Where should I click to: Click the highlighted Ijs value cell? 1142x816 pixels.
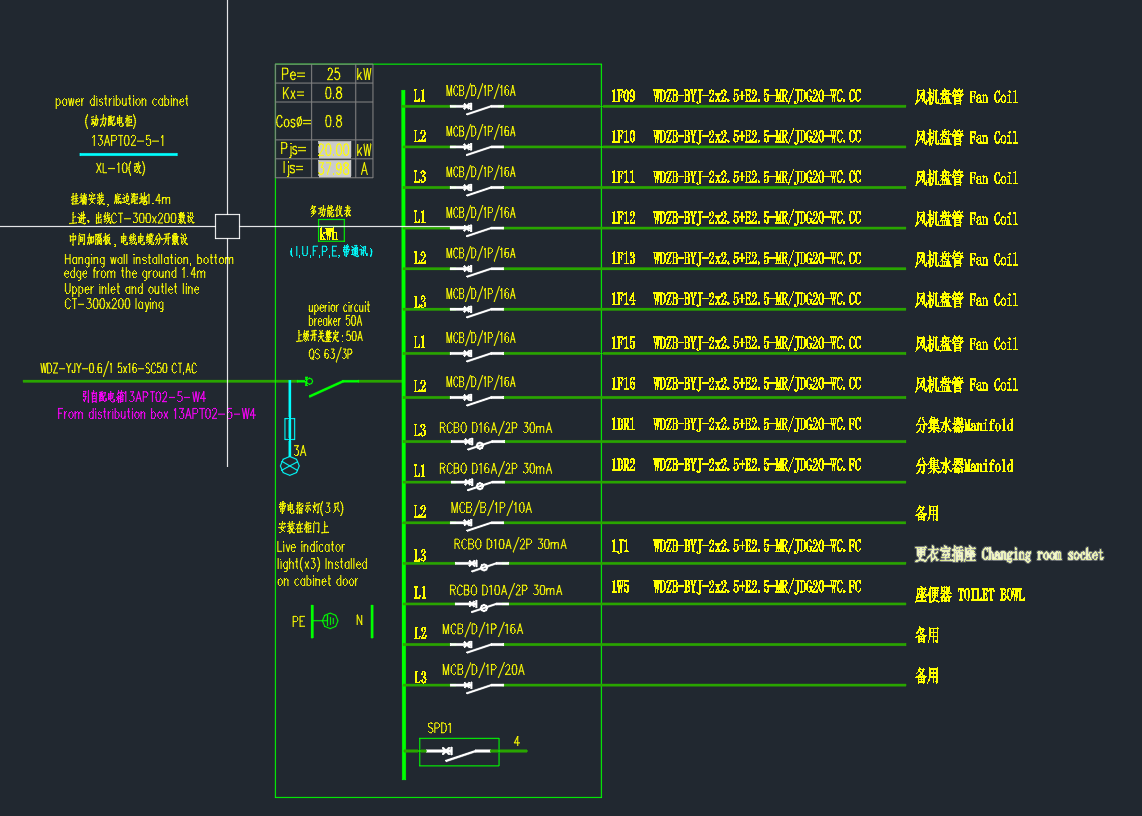coord(333,169)
